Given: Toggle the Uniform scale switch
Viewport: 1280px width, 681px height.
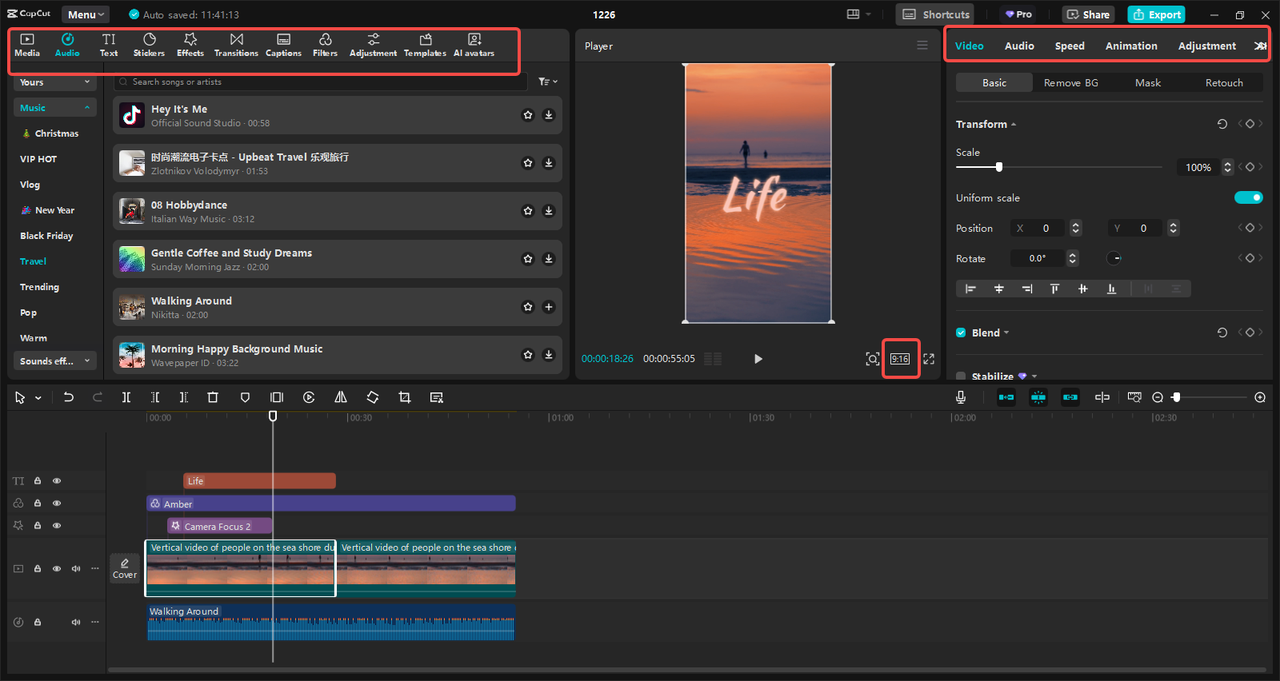Looking at the screenshot, I should point(1249,198).
